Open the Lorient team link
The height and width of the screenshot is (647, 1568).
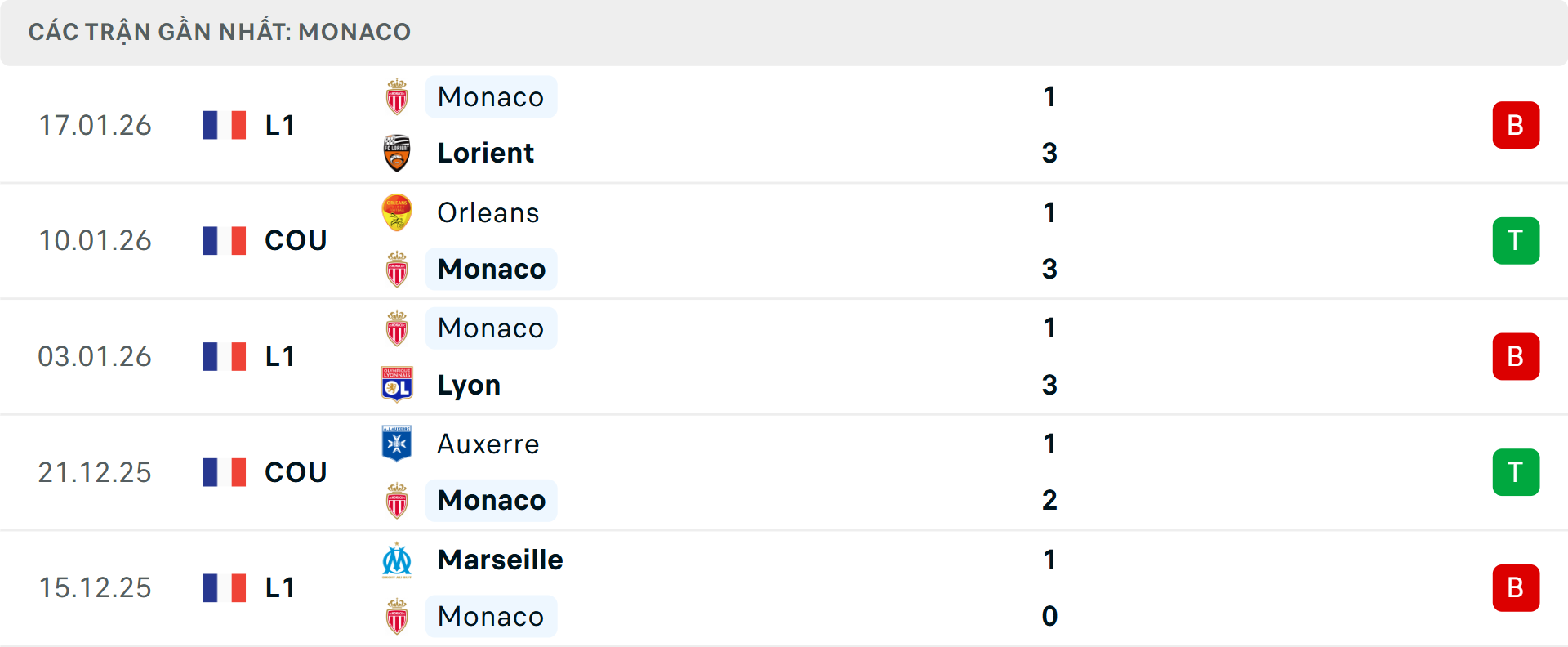(x=485, y=154)
